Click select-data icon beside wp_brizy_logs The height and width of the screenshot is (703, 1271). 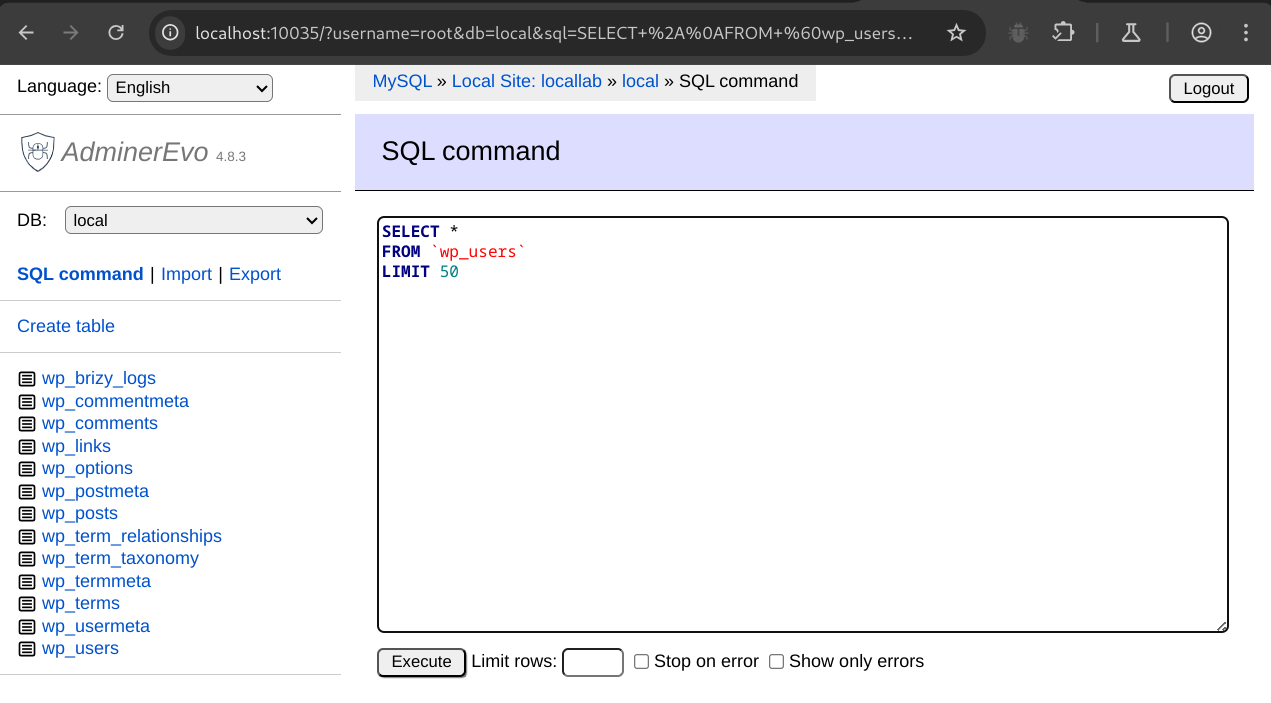point(27,379)
